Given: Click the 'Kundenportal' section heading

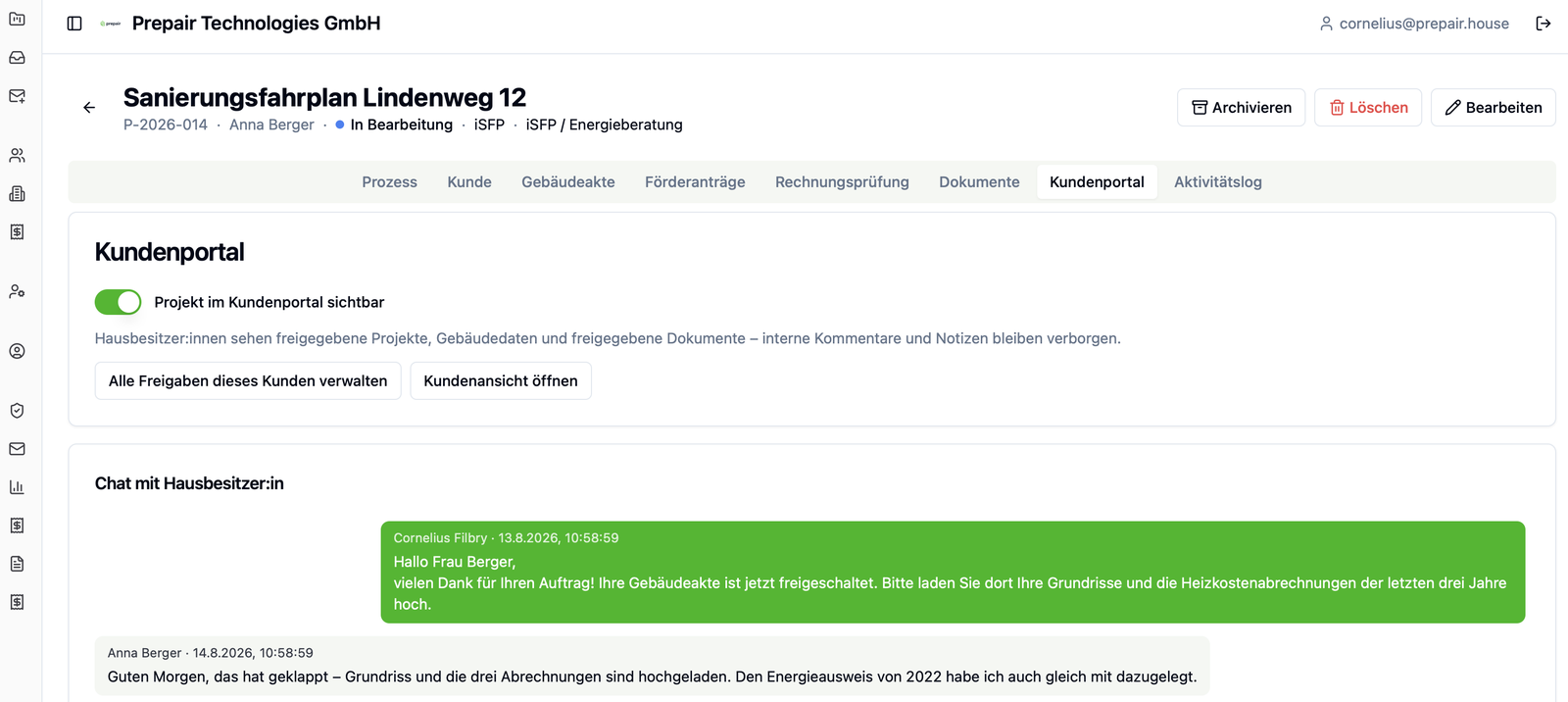Looking at the screenshot, I should (170, 252).
